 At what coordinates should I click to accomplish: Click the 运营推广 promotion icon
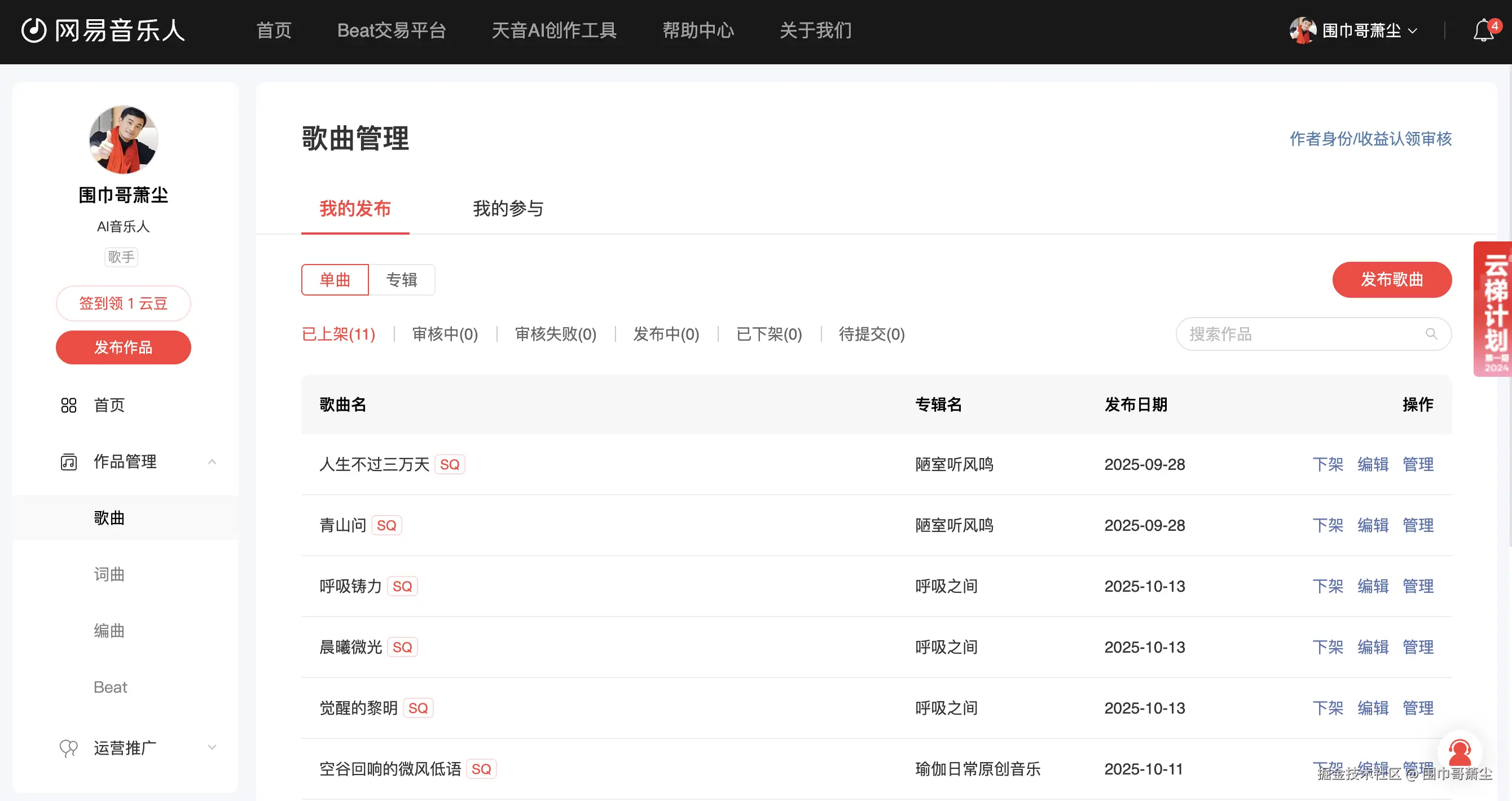pos(68,747)
